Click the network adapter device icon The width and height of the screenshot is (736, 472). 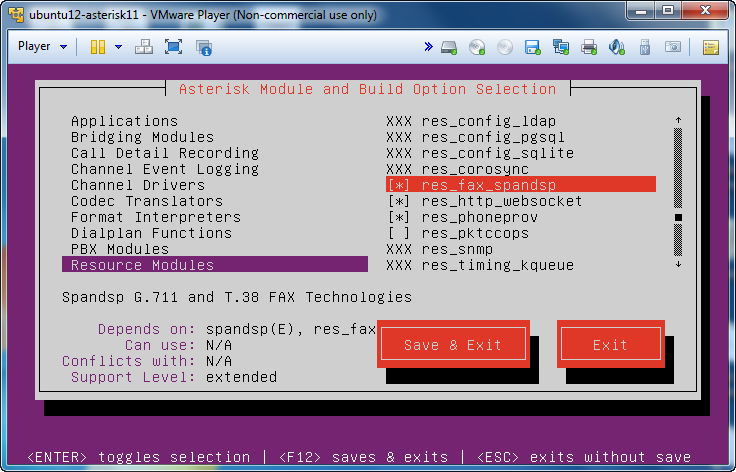pyautogui.click(x=561, y=47)
